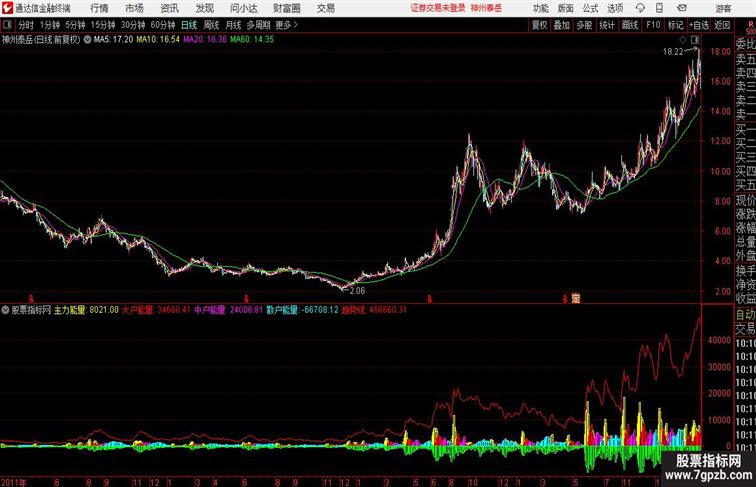Click the 自动 label in side panel
Image resolution: width=756 pixels, height=487 pixels.
[x=745, y=314]
